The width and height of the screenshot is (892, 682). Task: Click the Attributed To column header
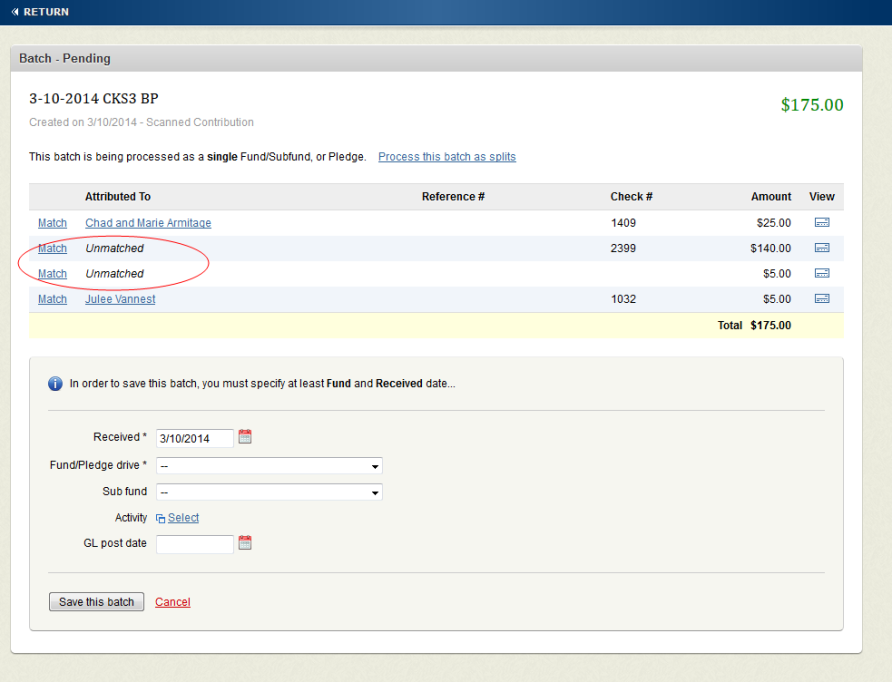(x=118, y=196)
